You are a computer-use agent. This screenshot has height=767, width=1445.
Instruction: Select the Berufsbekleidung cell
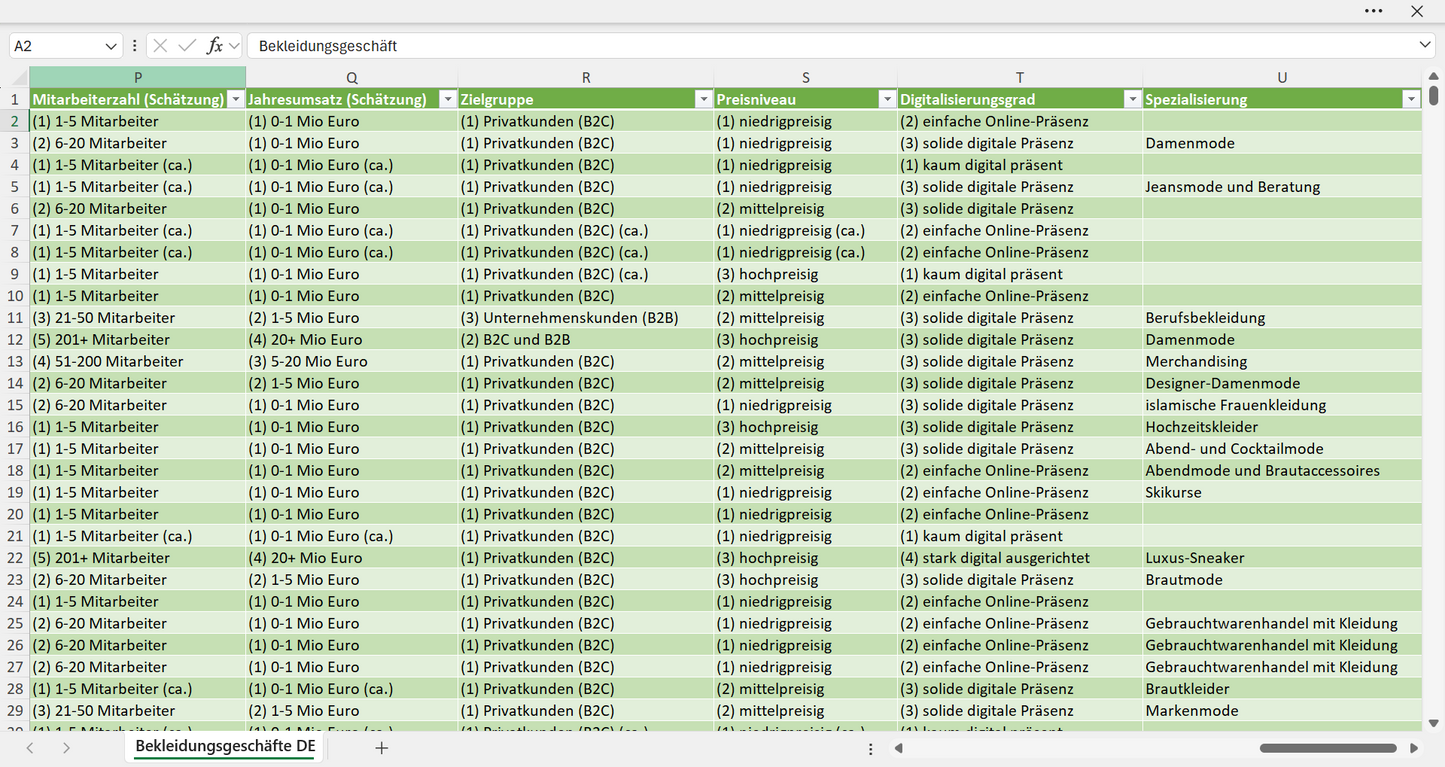tap(1282, 318)
